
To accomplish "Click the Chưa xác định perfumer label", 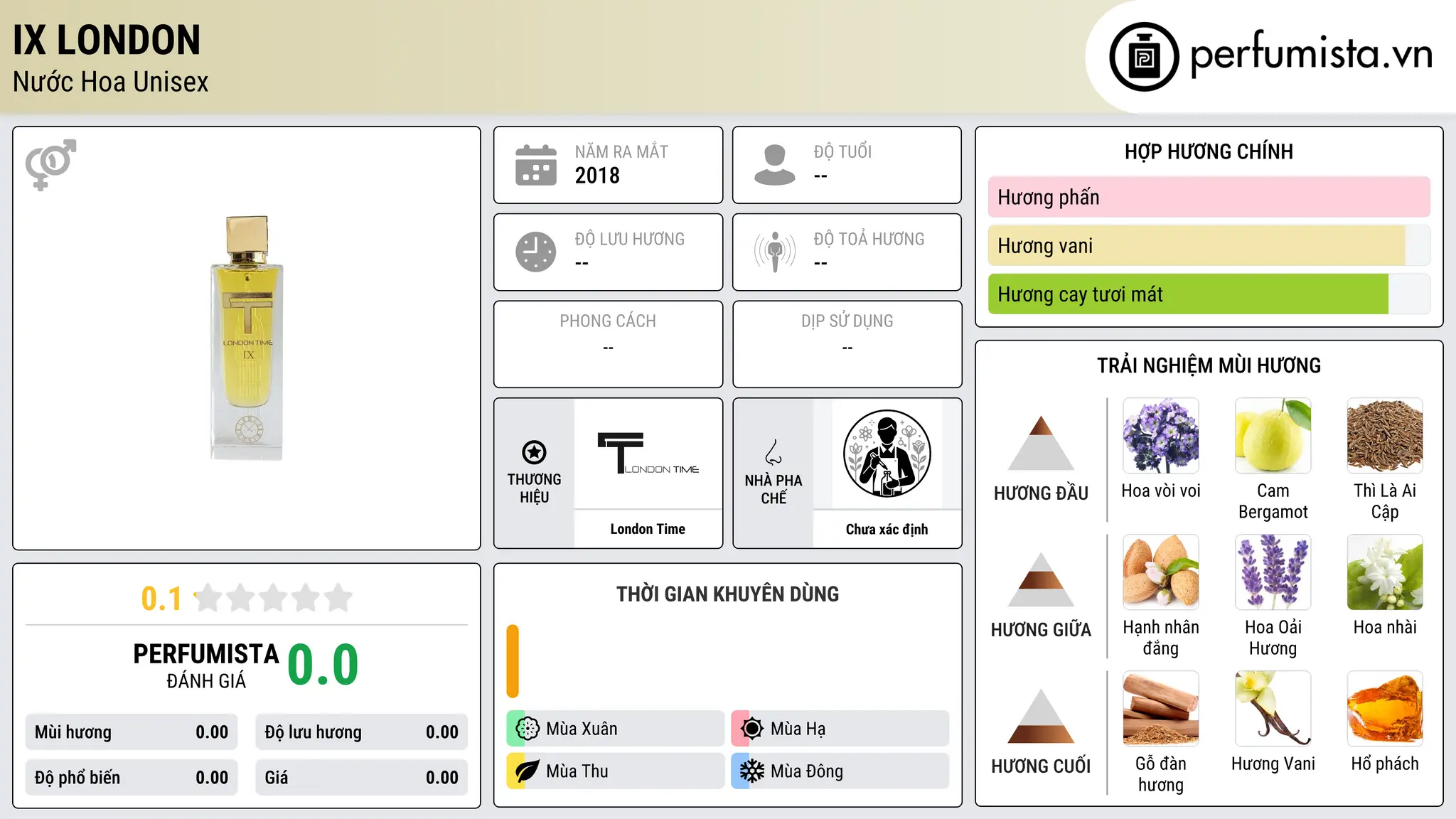I will (x=887, y=529).
